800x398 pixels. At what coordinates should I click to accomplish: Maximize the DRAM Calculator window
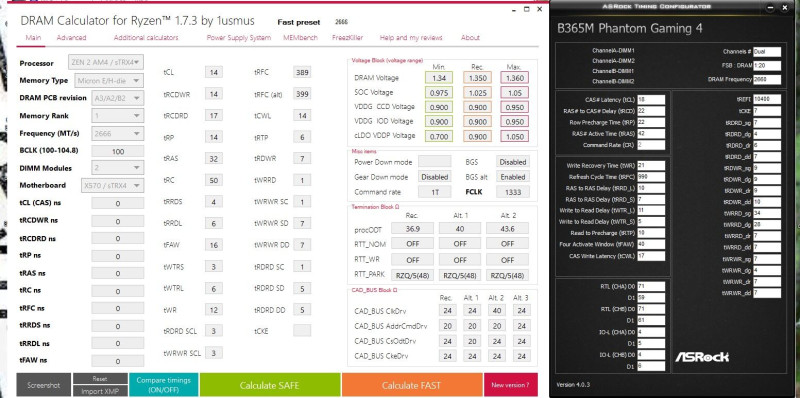[x=527, y=9]
